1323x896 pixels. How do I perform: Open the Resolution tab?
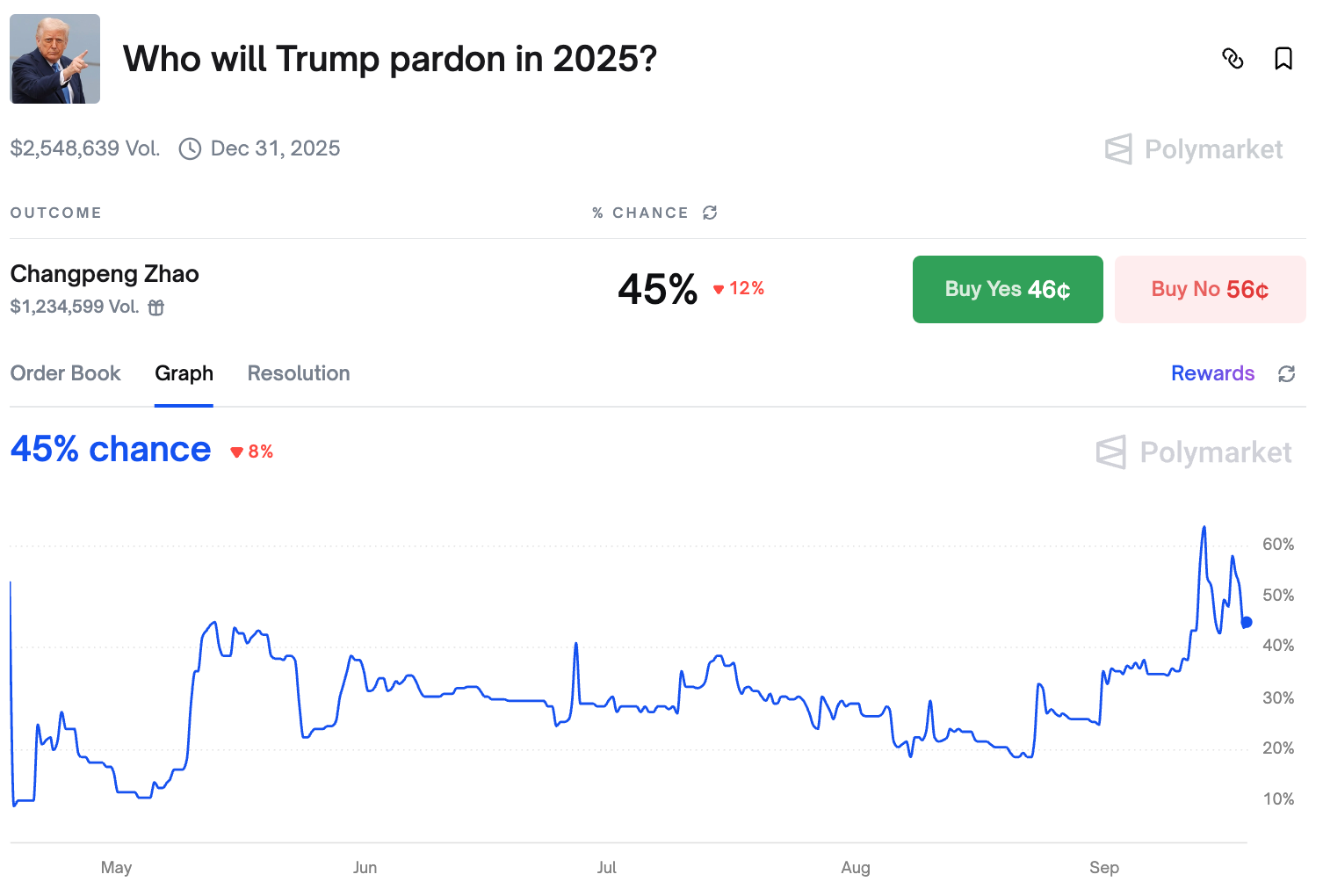298,373
